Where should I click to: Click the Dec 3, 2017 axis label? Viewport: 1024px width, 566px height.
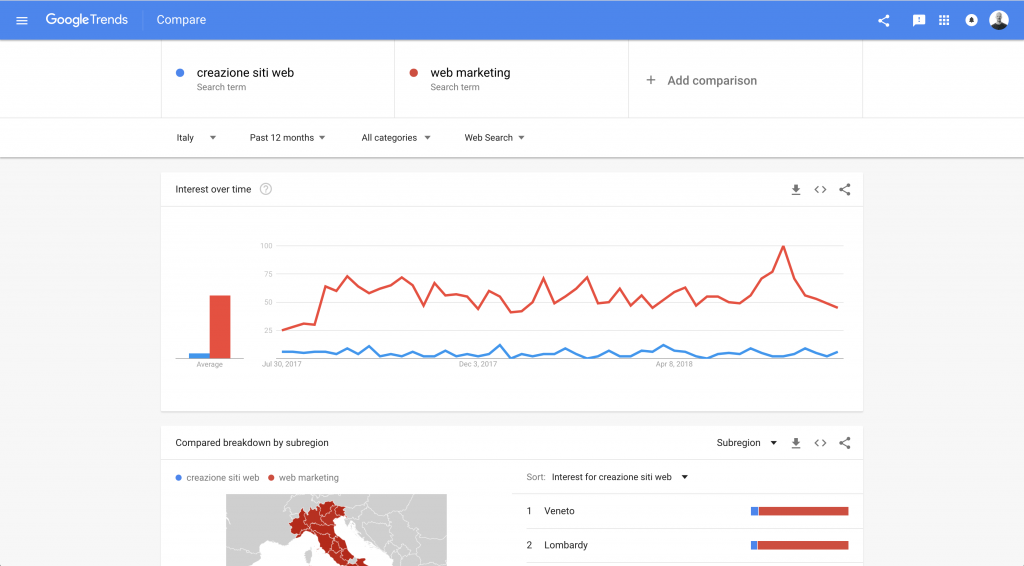[478, 364]
